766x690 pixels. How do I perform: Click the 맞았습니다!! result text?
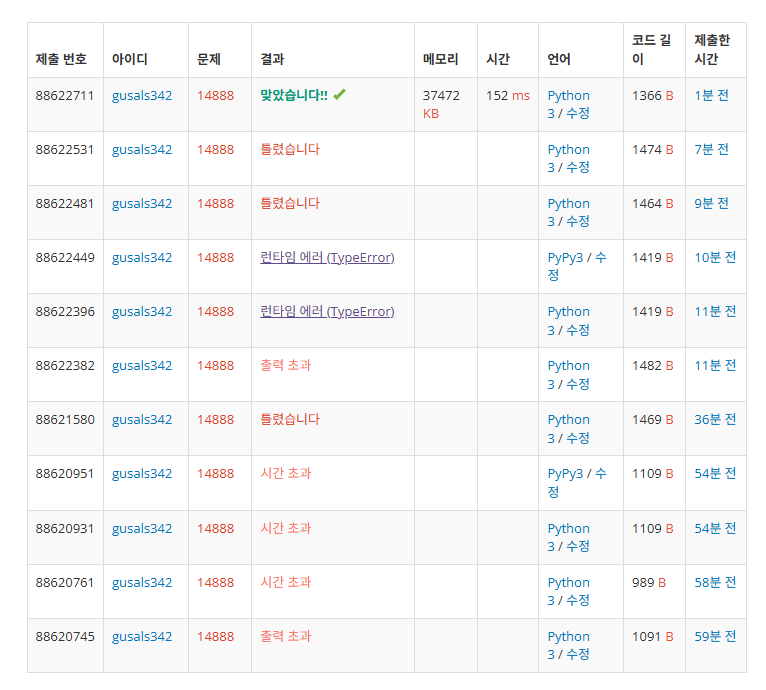point(294,95)
